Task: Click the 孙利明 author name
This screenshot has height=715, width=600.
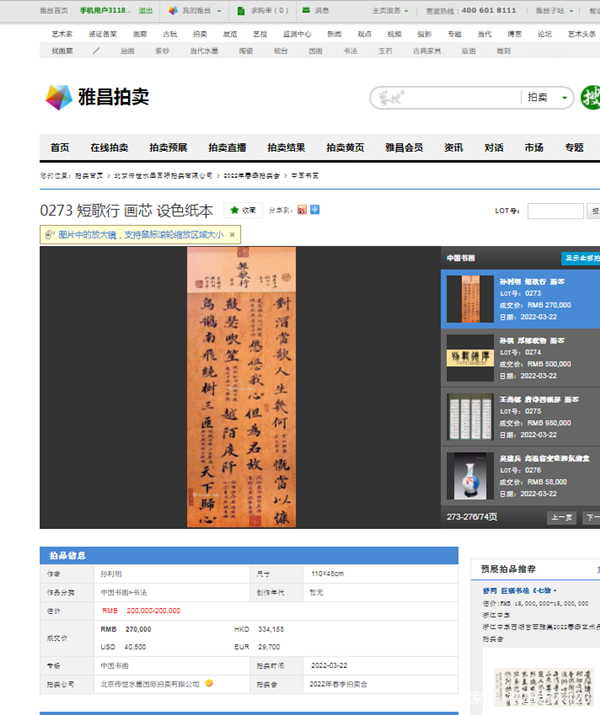Action: coord(111,574)
